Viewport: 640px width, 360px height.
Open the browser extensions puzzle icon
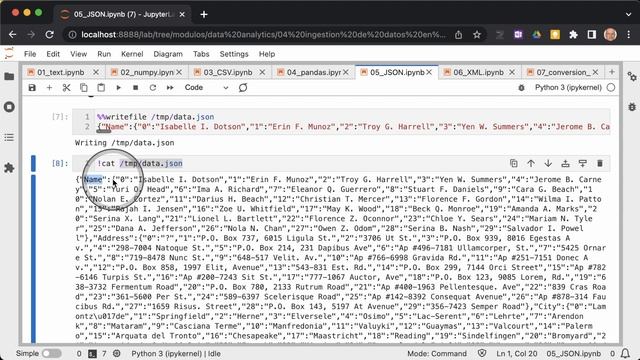pos(573,35)
